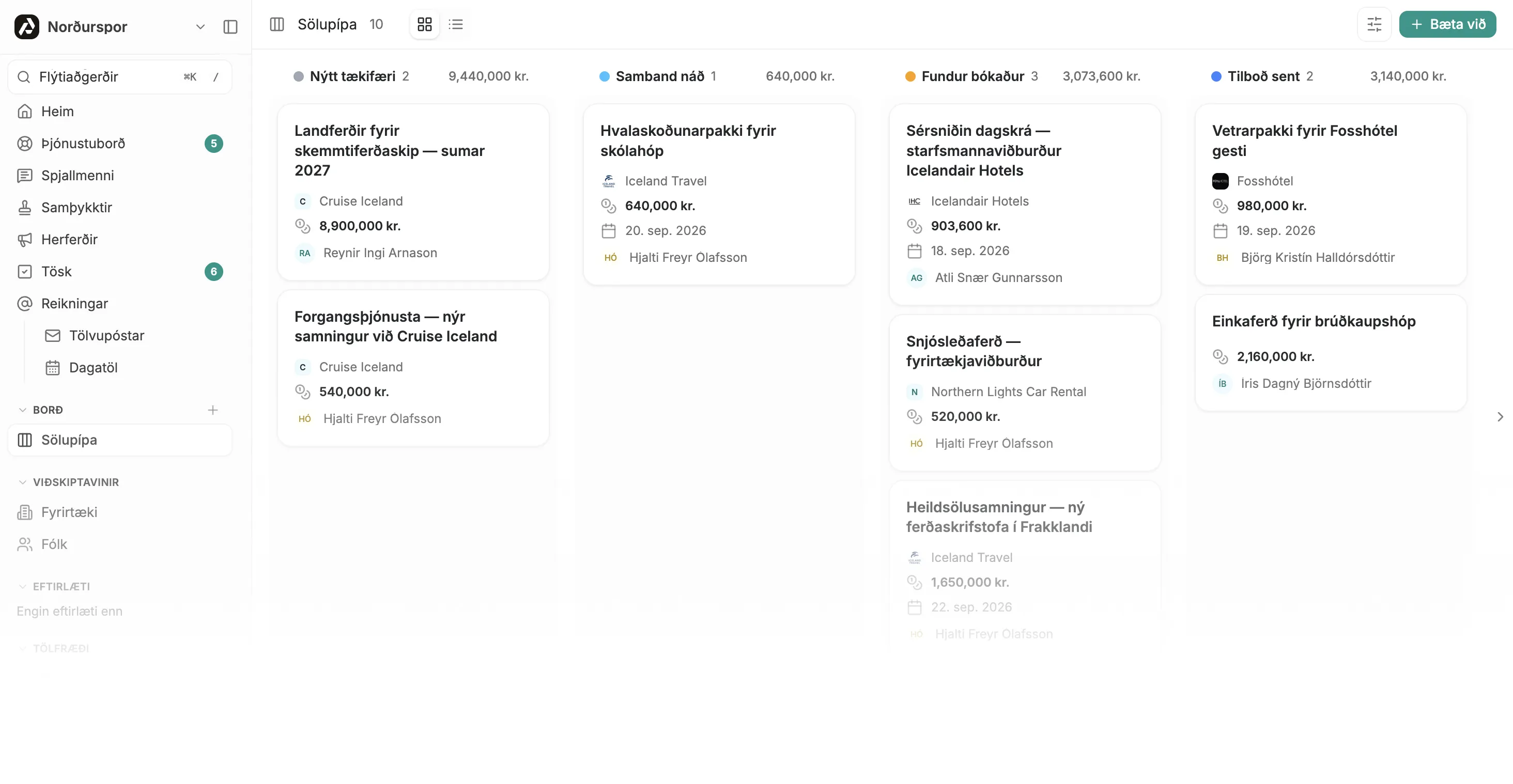Click the Tilboð sent blue status dot

pos(1216,76)
